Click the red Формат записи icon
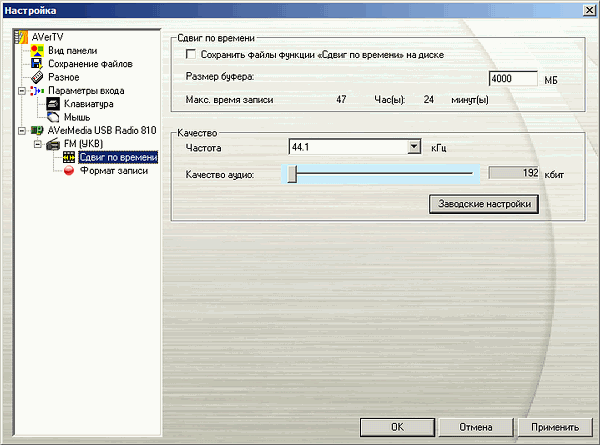The image size is (600, 445). pos(69,171)
